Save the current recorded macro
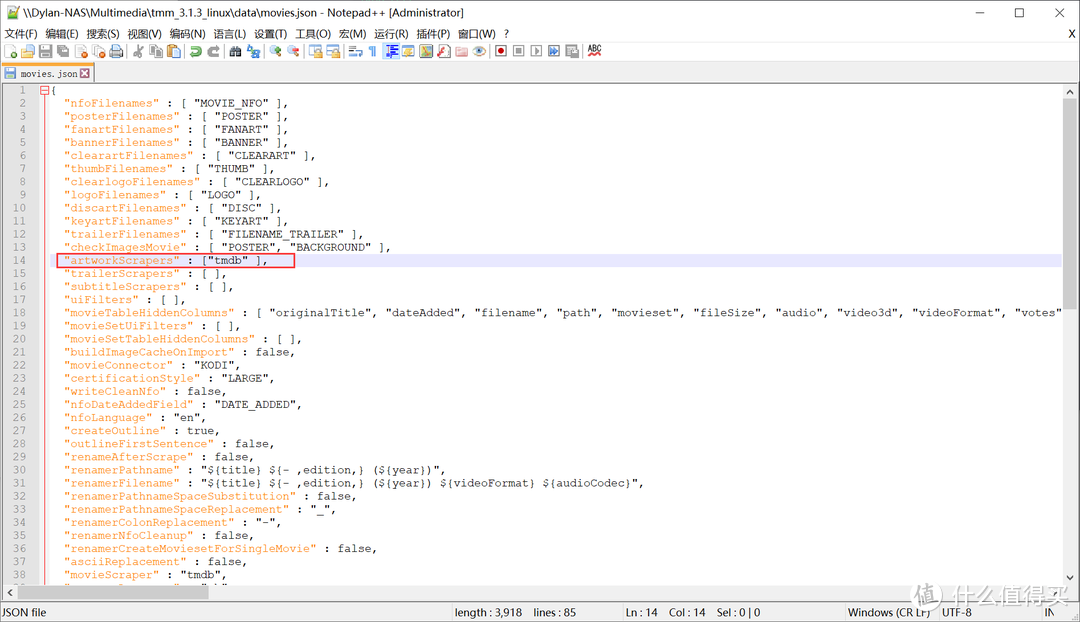Image resolution: width=1080 pixels, height=622 pixels. [x=572, y=51]
